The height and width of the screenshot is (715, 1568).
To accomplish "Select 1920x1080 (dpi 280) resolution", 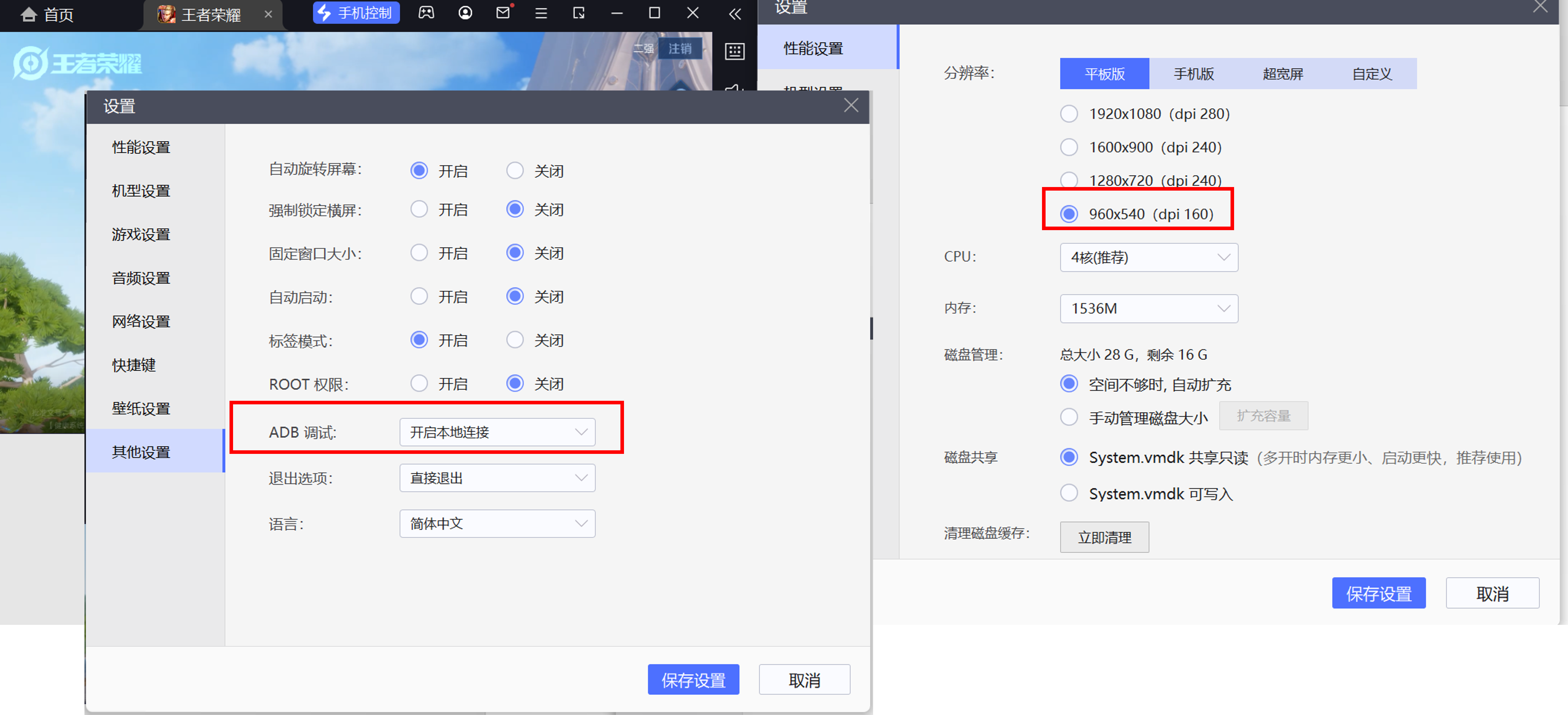I will tap(1069, 114).
